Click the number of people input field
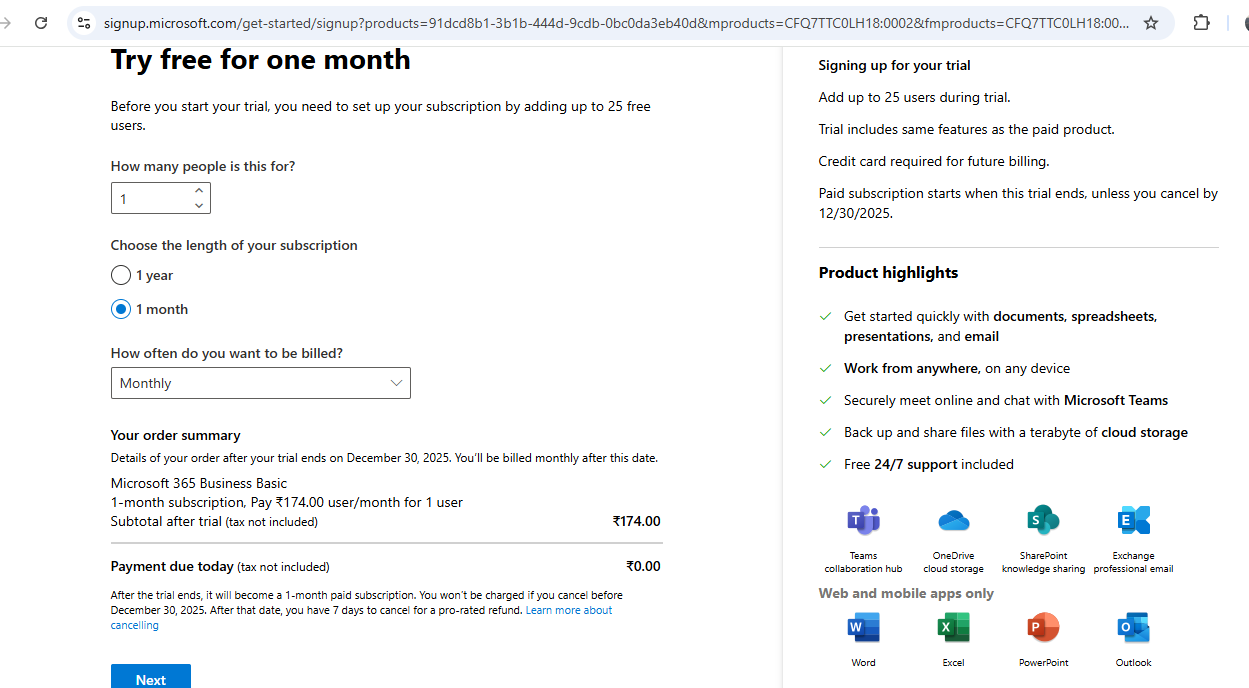The width and height of the screenshot is (1249, 688). [x=150, y=199]
